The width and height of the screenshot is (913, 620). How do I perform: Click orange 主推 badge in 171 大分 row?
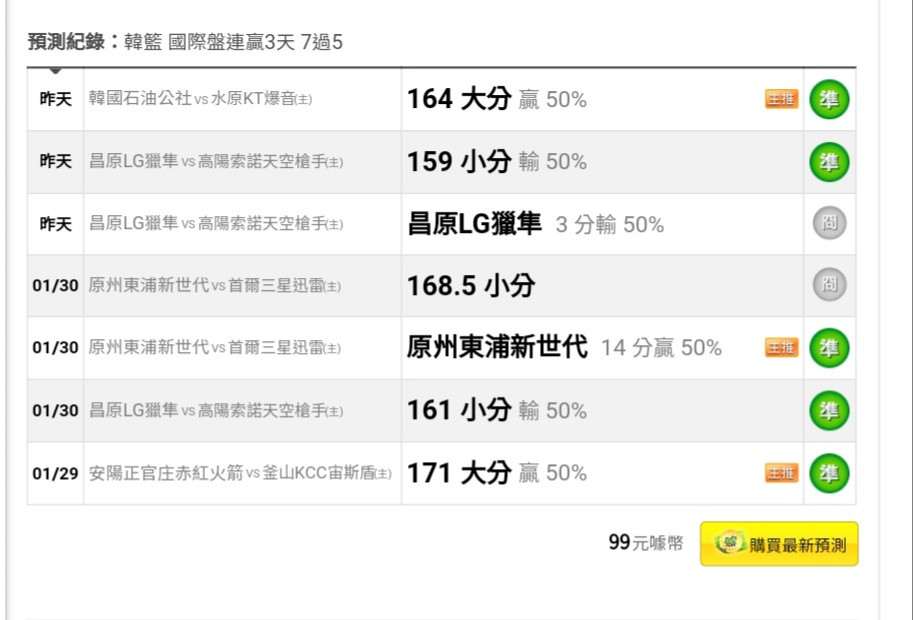point(781,473)
